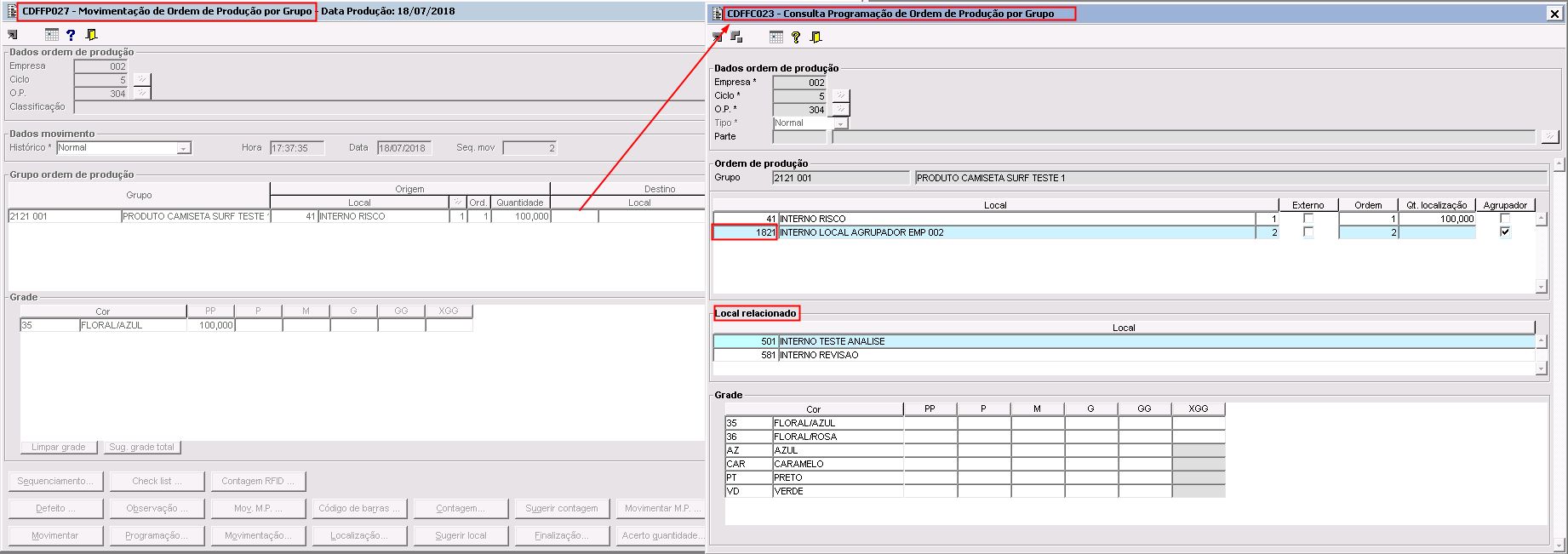Viewport: 1568px width, 554px height.
Task: Select the INTERNO REVISAO row
Action: click(x=1124, y=355)
